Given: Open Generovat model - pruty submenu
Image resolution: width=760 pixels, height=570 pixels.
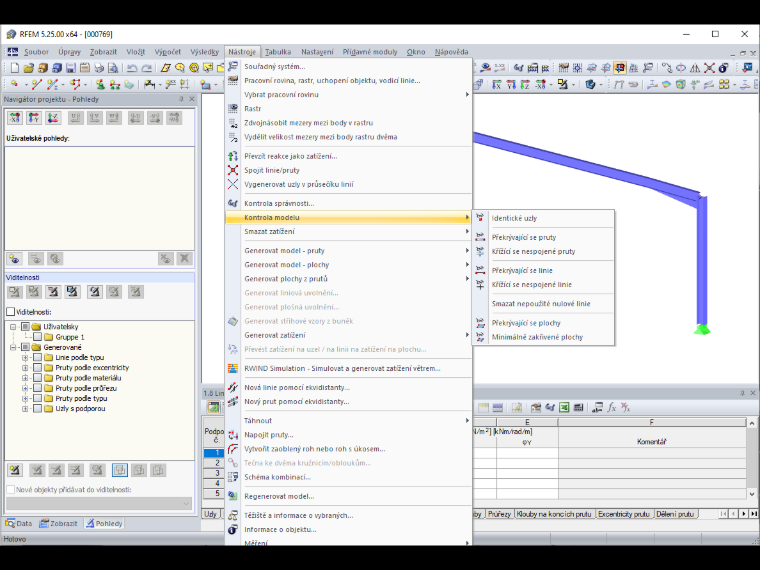Looking at the screenshot, I should [348, 250].
